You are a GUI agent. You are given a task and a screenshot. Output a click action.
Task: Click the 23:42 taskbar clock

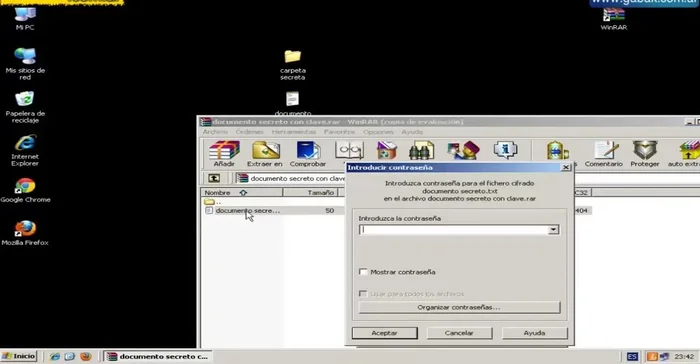coord(684,356)
